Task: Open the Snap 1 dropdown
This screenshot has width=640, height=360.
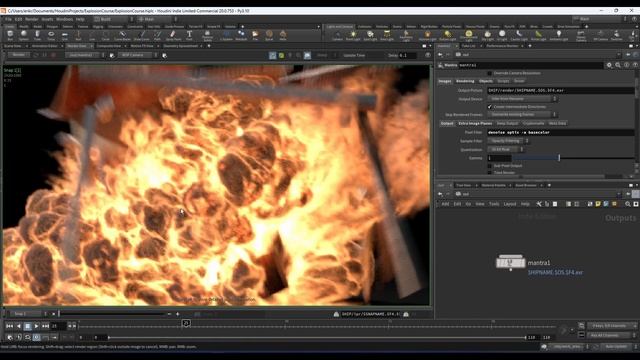Action: pyautogui.click(x=27, y=314)
